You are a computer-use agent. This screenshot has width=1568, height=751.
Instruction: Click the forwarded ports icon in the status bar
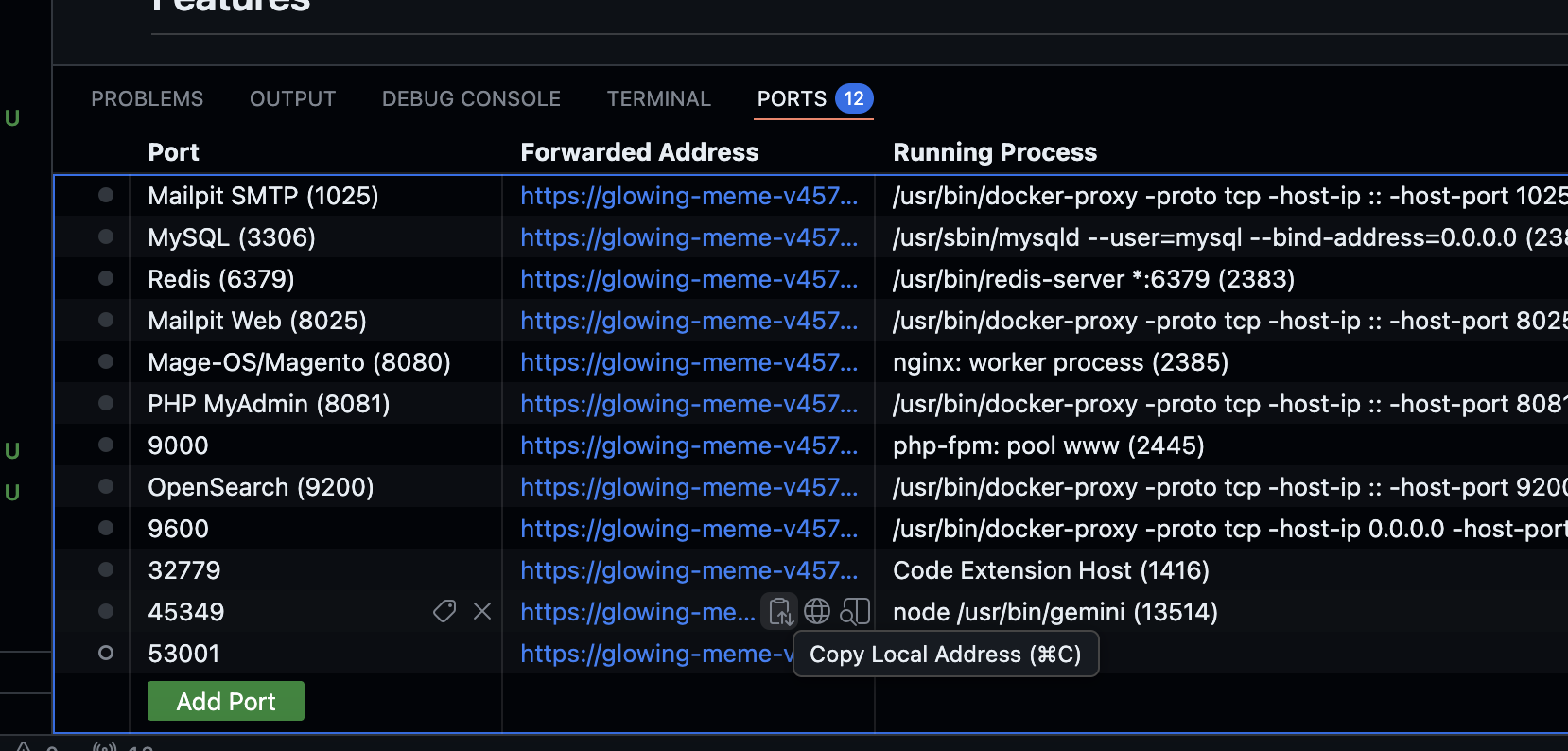tap(104, 747)
